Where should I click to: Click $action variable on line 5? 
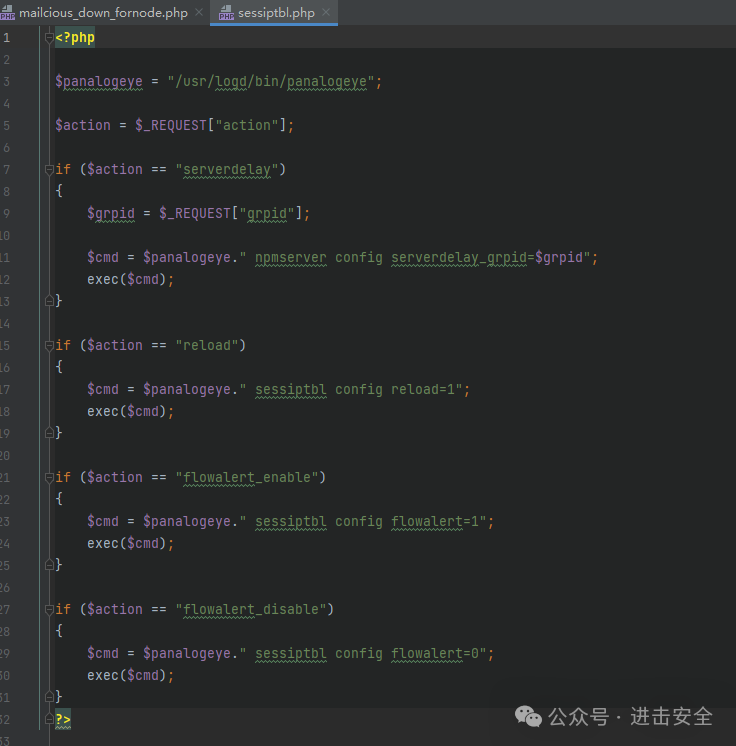[x=83, y=126]
